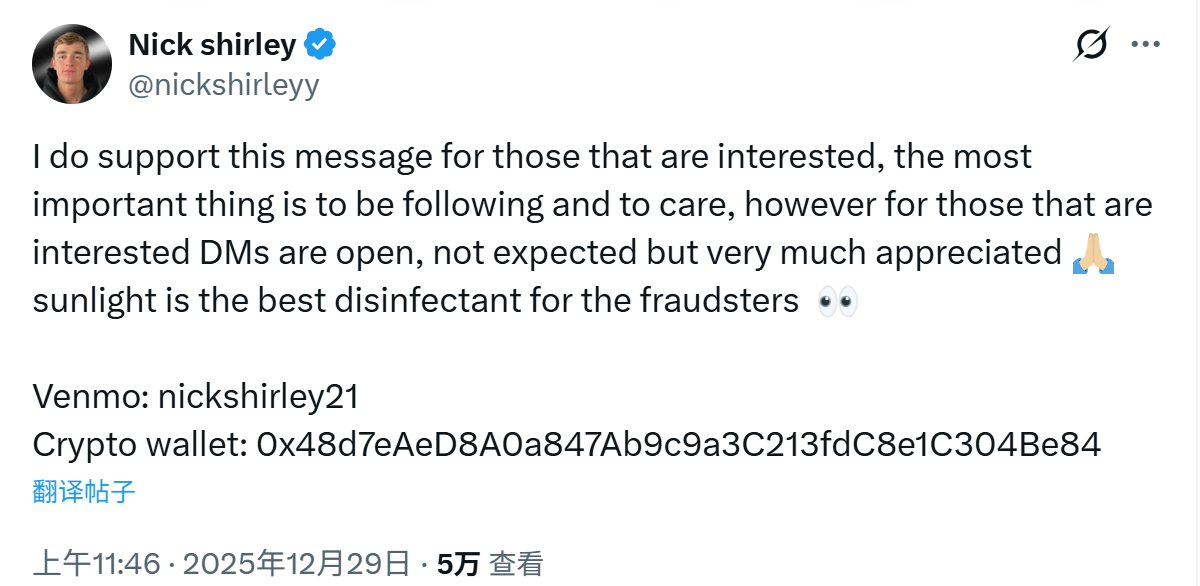Click the Venmo username nickshirley21

click(255, 396)
